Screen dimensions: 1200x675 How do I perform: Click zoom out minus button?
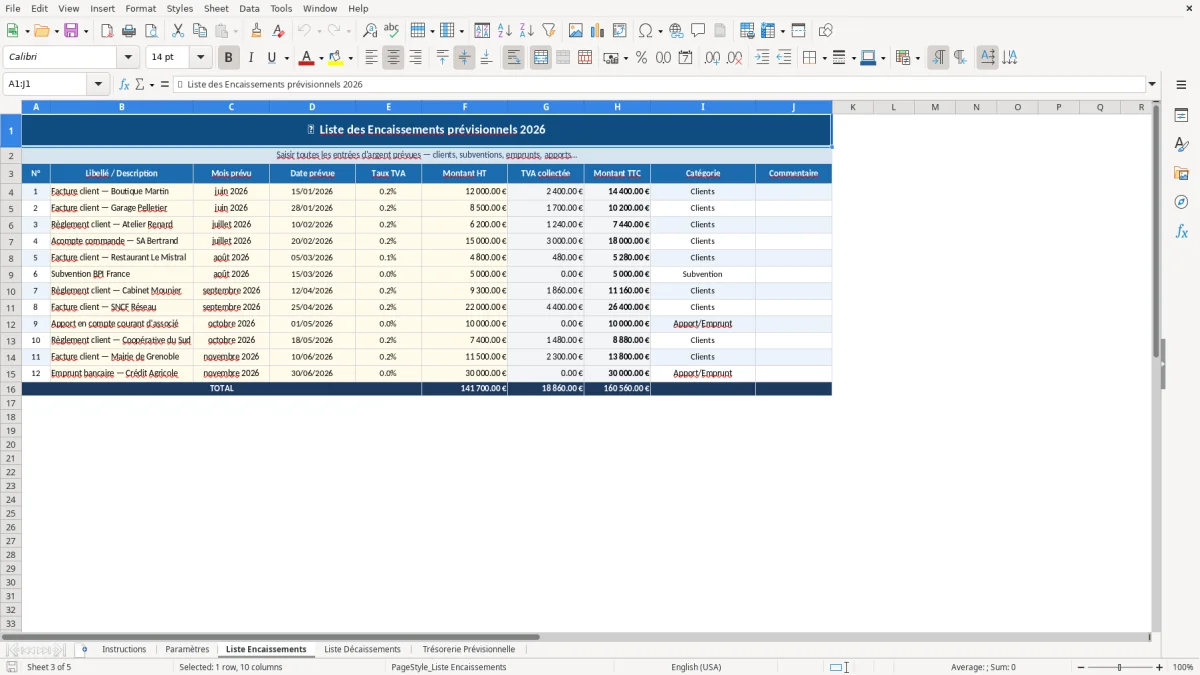click(1081, 667)
